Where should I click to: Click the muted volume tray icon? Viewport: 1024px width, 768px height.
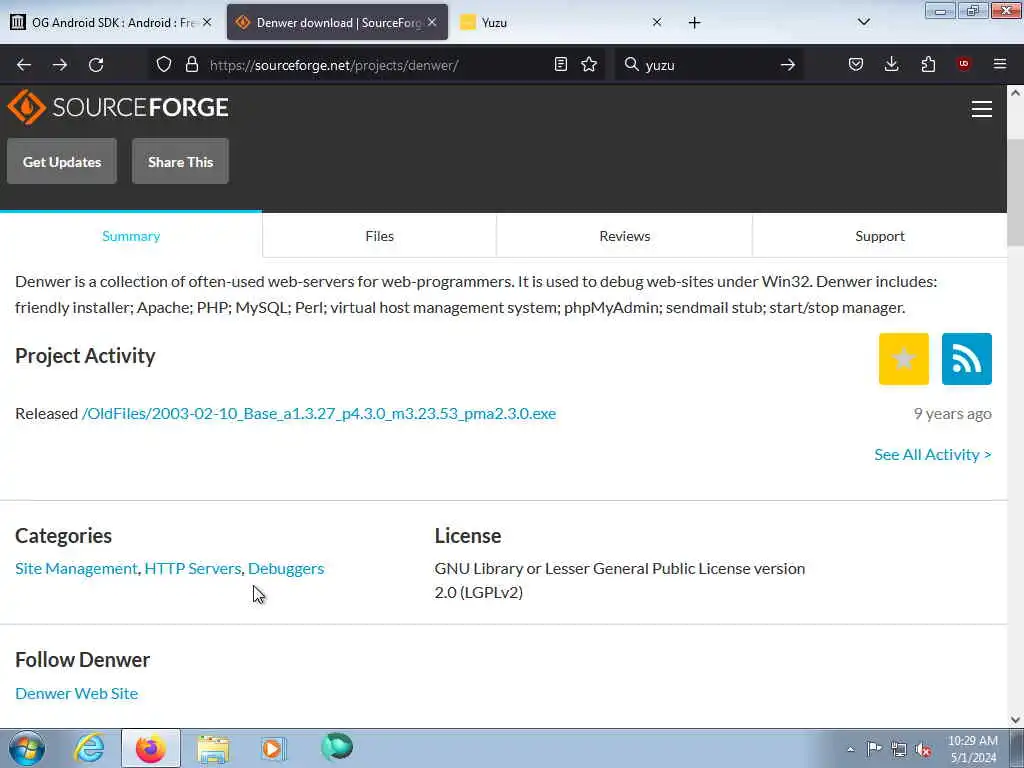point(923,749)
